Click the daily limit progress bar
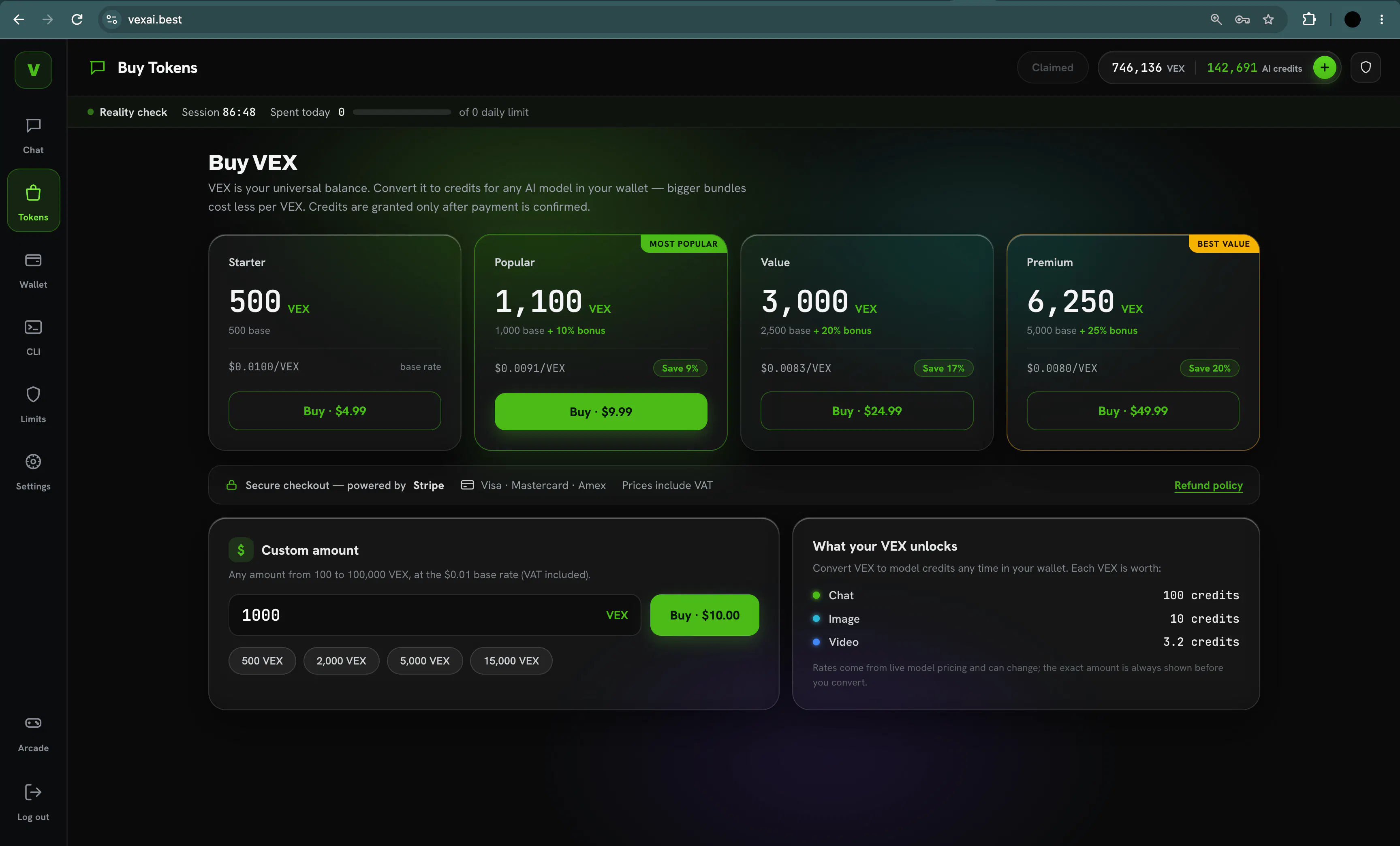1400x846 pixels. (402, 113)
